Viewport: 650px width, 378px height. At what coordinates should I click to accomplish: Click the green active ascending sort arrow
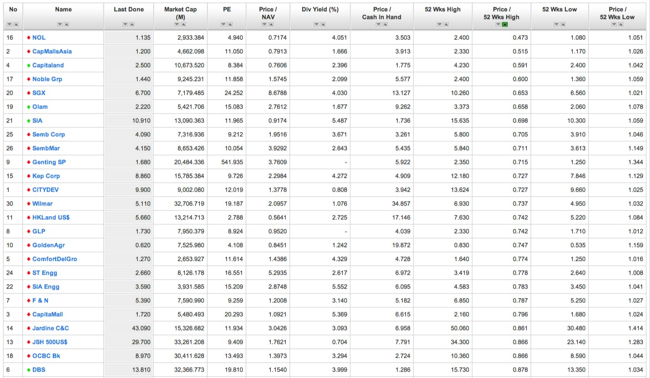[504, 25]
